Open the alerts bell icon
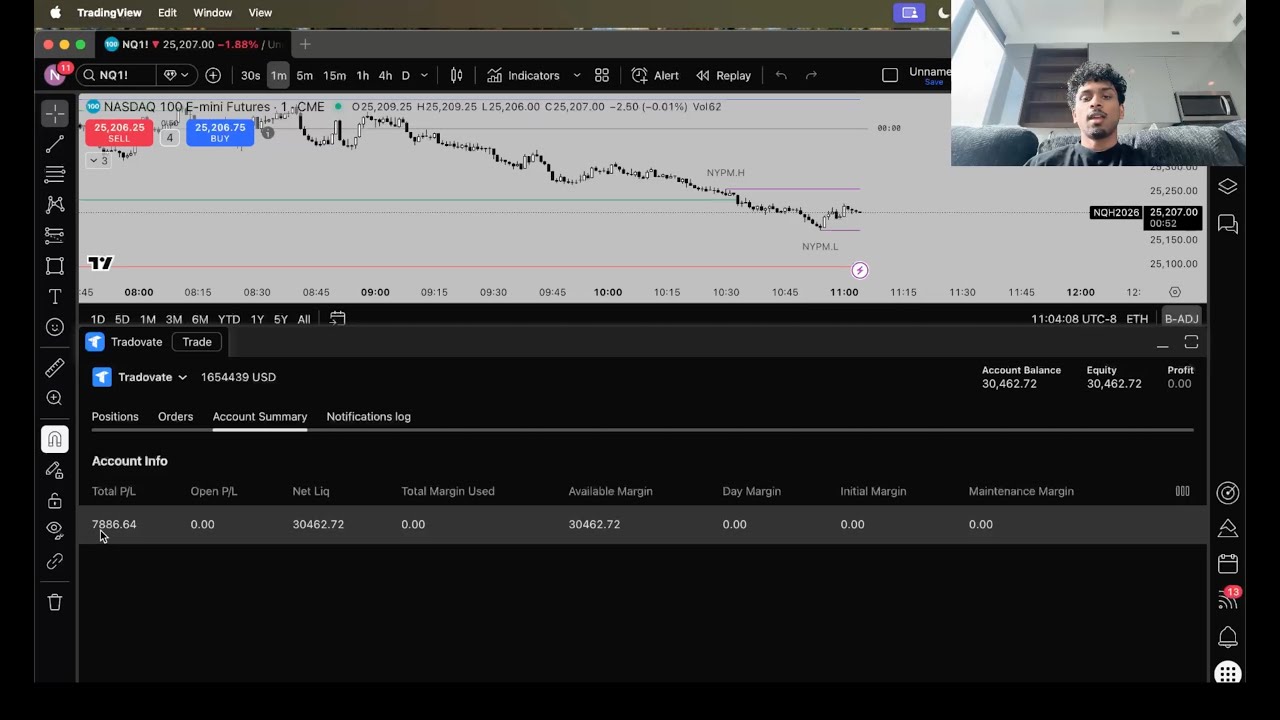 [x=1228, y=637]
